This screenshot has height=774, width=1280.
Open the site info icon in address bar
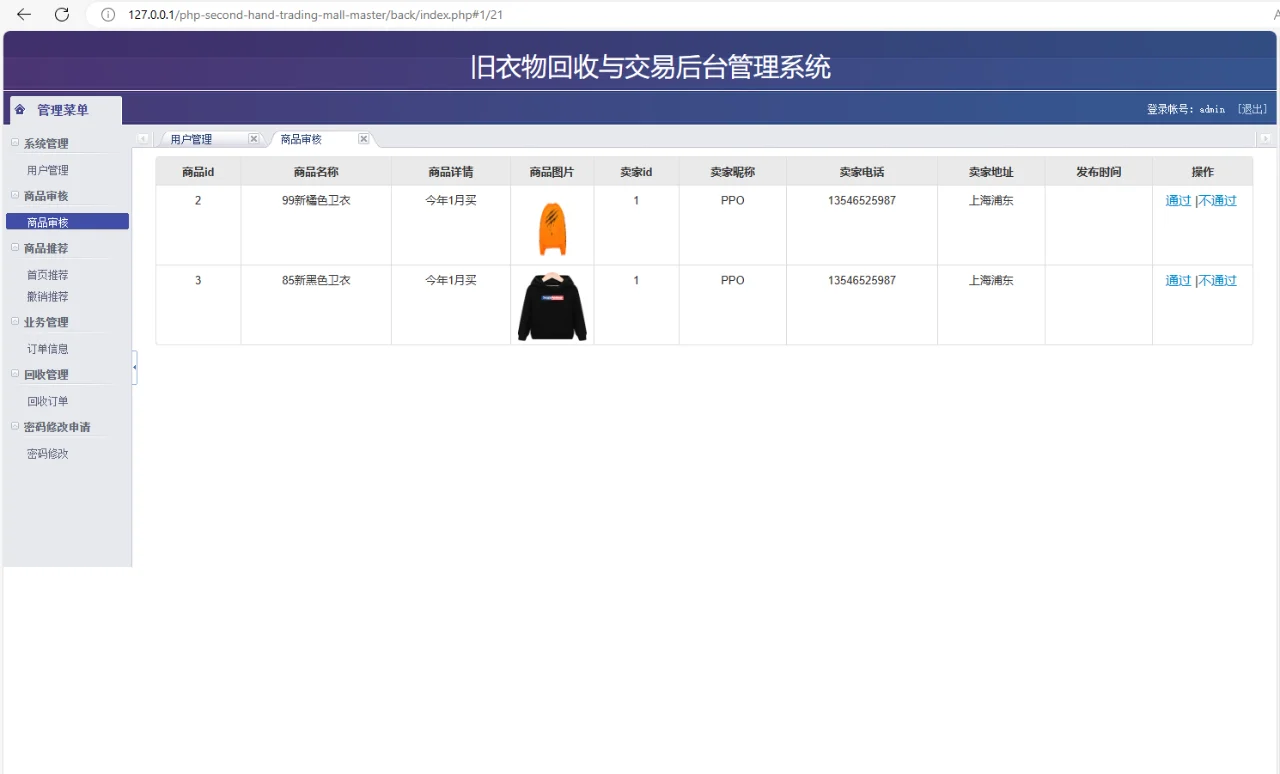107,15
